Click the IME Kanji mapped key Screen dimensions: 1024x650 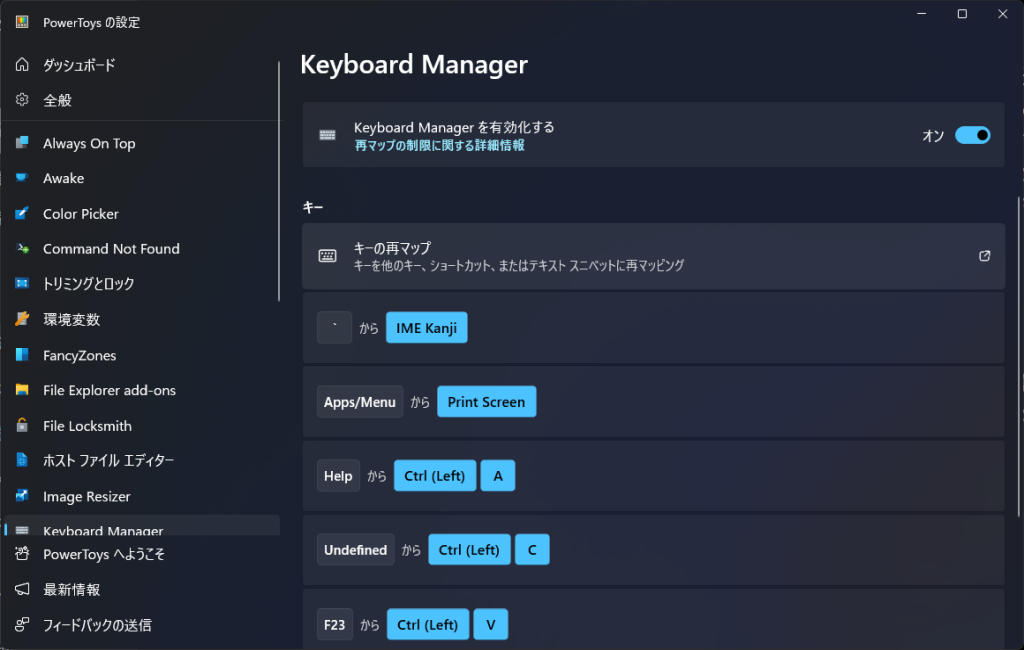pyautogui.click(x=426, y=327)
